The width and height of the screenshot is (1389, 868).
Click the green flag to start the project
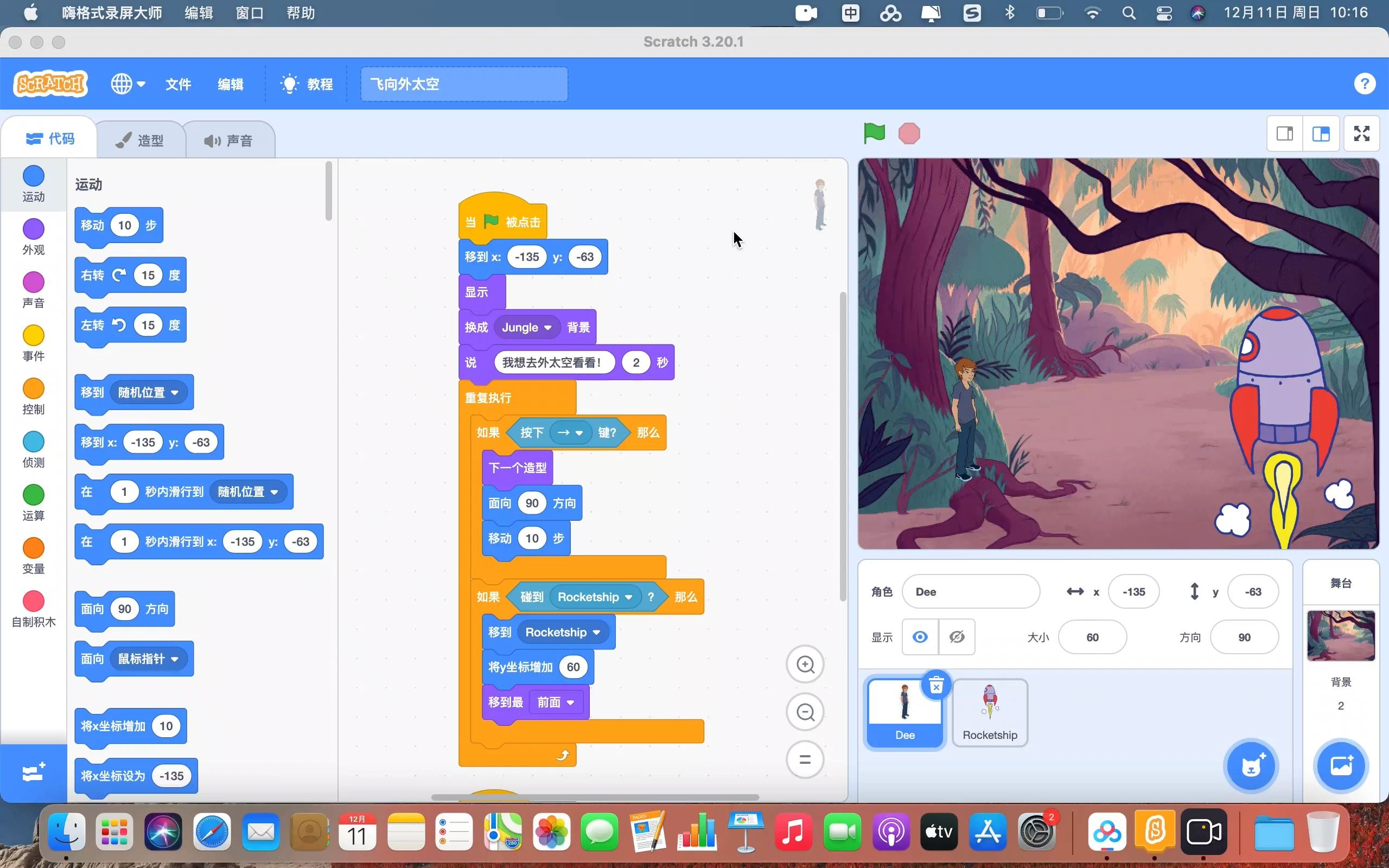(x=874, y=133)
